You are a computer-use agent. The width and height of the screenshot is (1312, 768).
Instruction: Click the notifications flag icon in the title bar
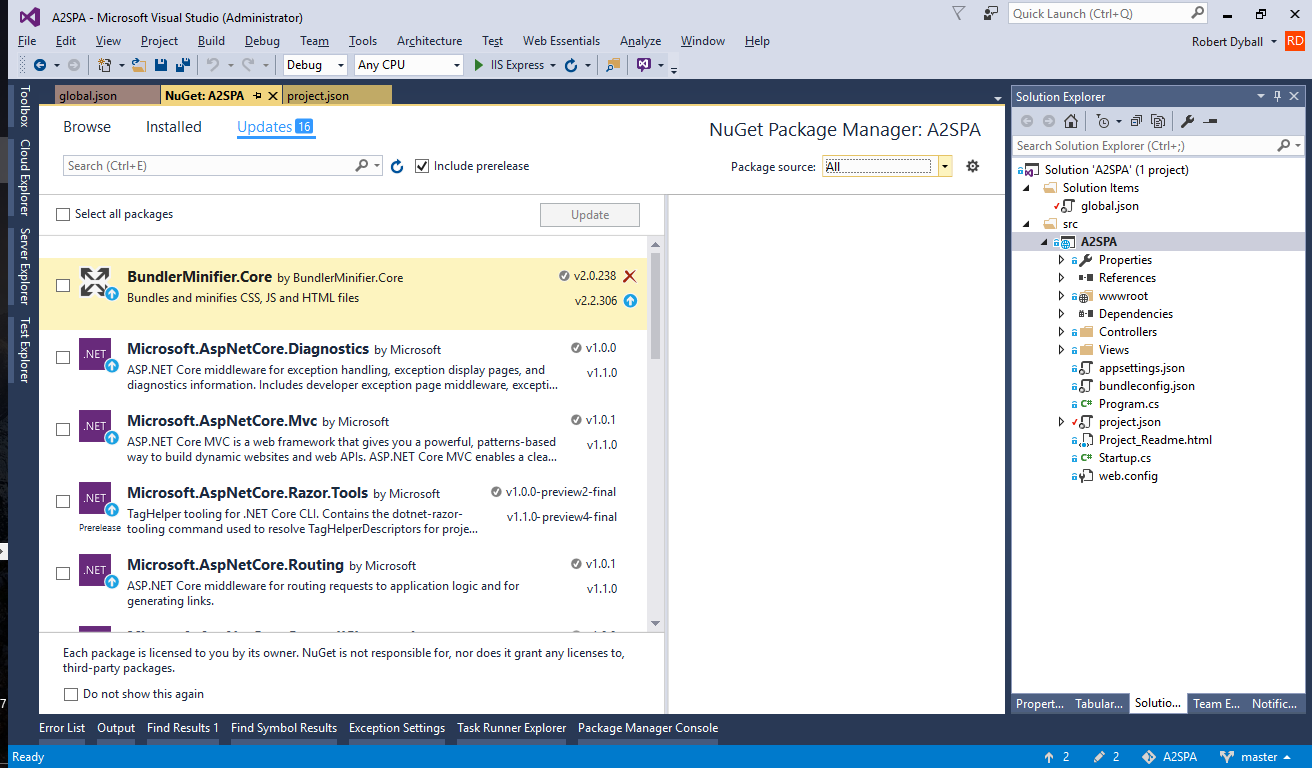pyautogui.click(x=959, y=14)
